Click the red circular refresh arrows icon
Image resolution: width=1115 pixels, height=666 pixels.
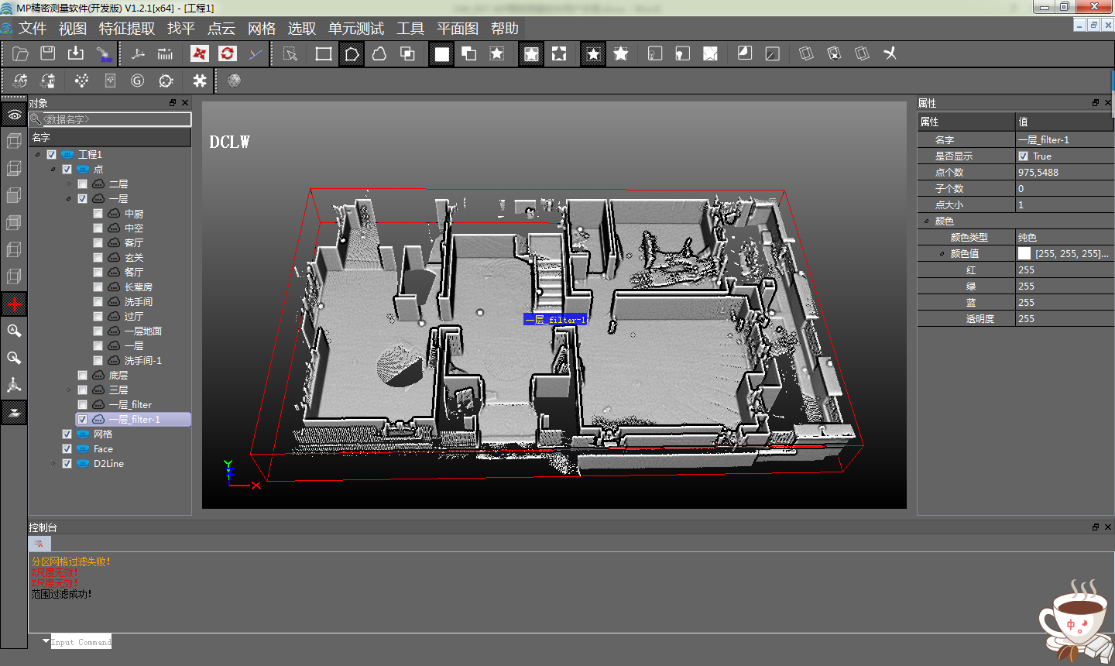pos(227,53)
